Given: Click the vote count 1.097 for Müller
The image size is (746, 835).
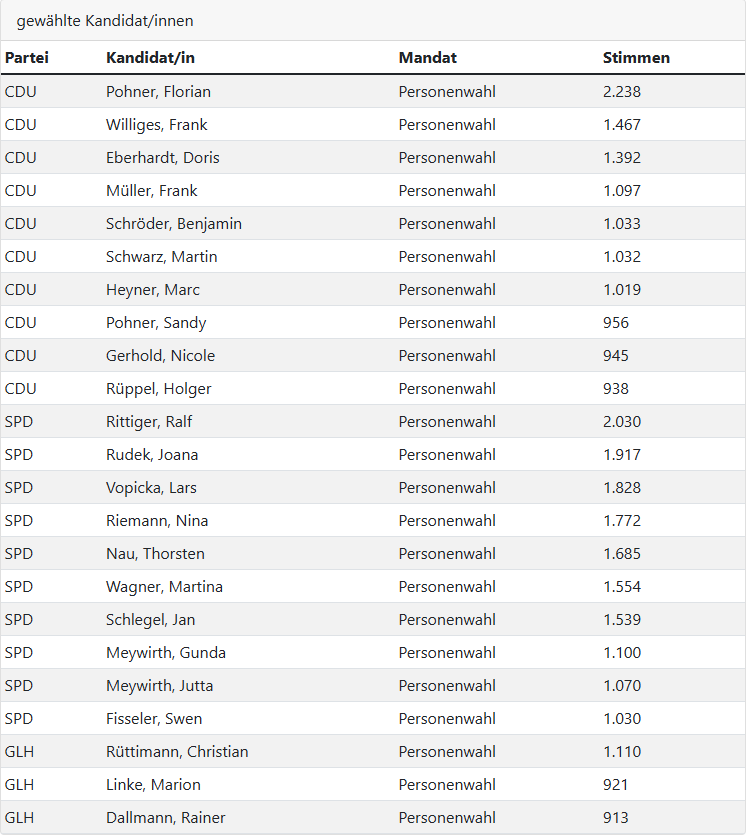Looking at the screenshot, I should click(621, 191).
